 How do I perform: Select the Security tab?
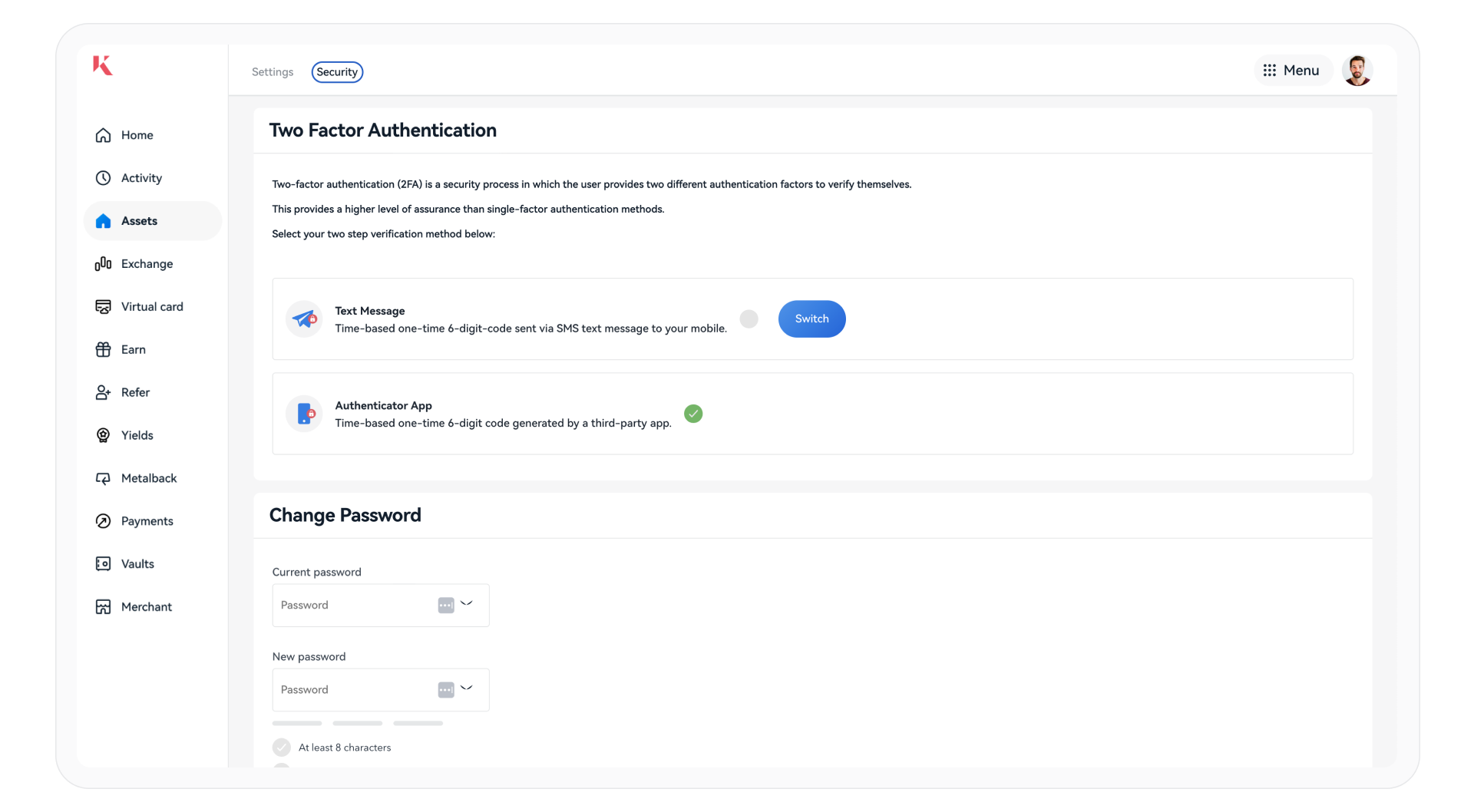337,72
